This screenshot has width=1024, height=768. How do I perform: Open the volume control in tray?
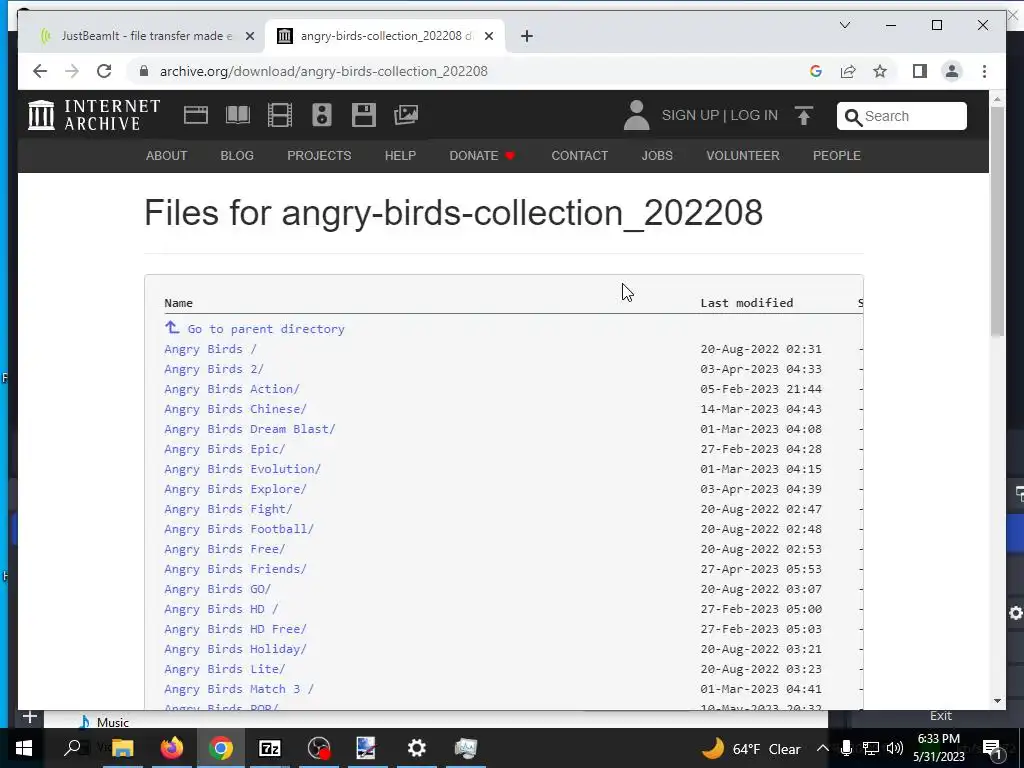(895, 748)
